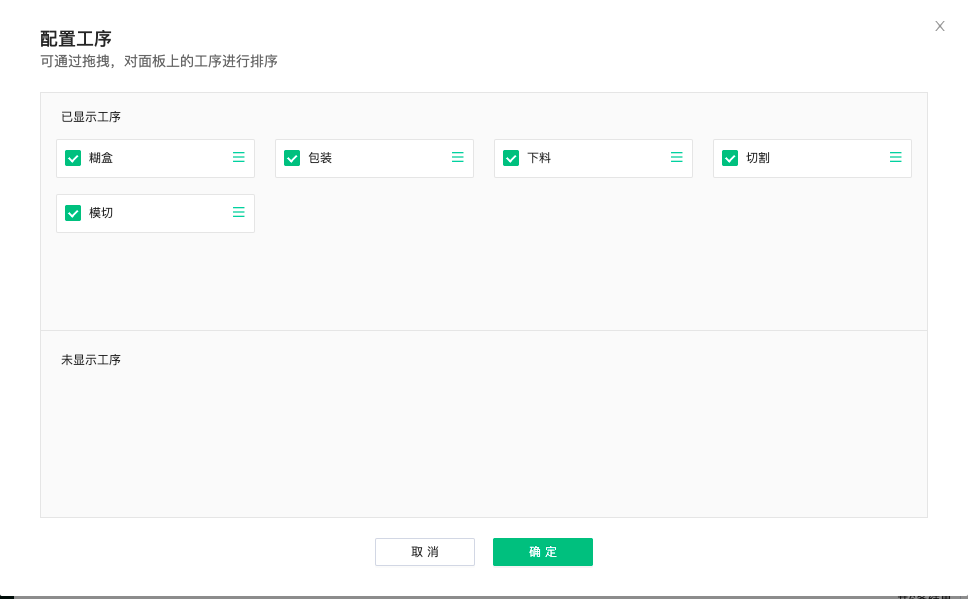Hide 模切 by unchecking its box
The width and height of the screenshot is (968, 599).
[x=73, y=213]
